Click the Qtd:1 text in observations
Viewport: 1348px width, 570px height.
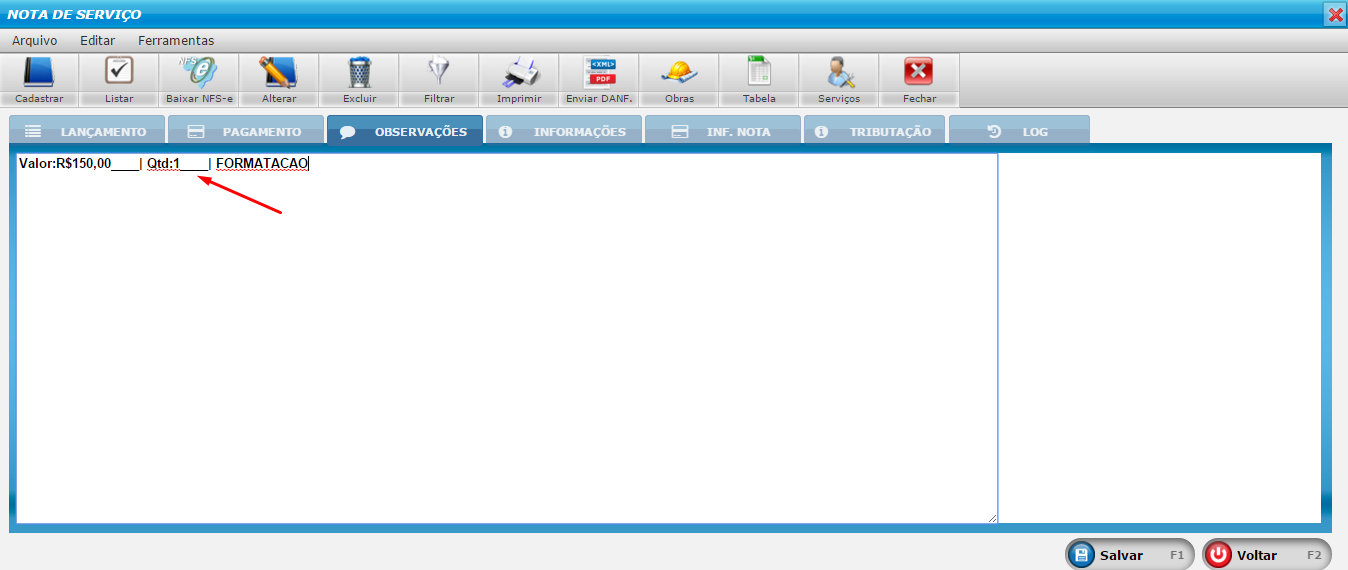point(163,163)
